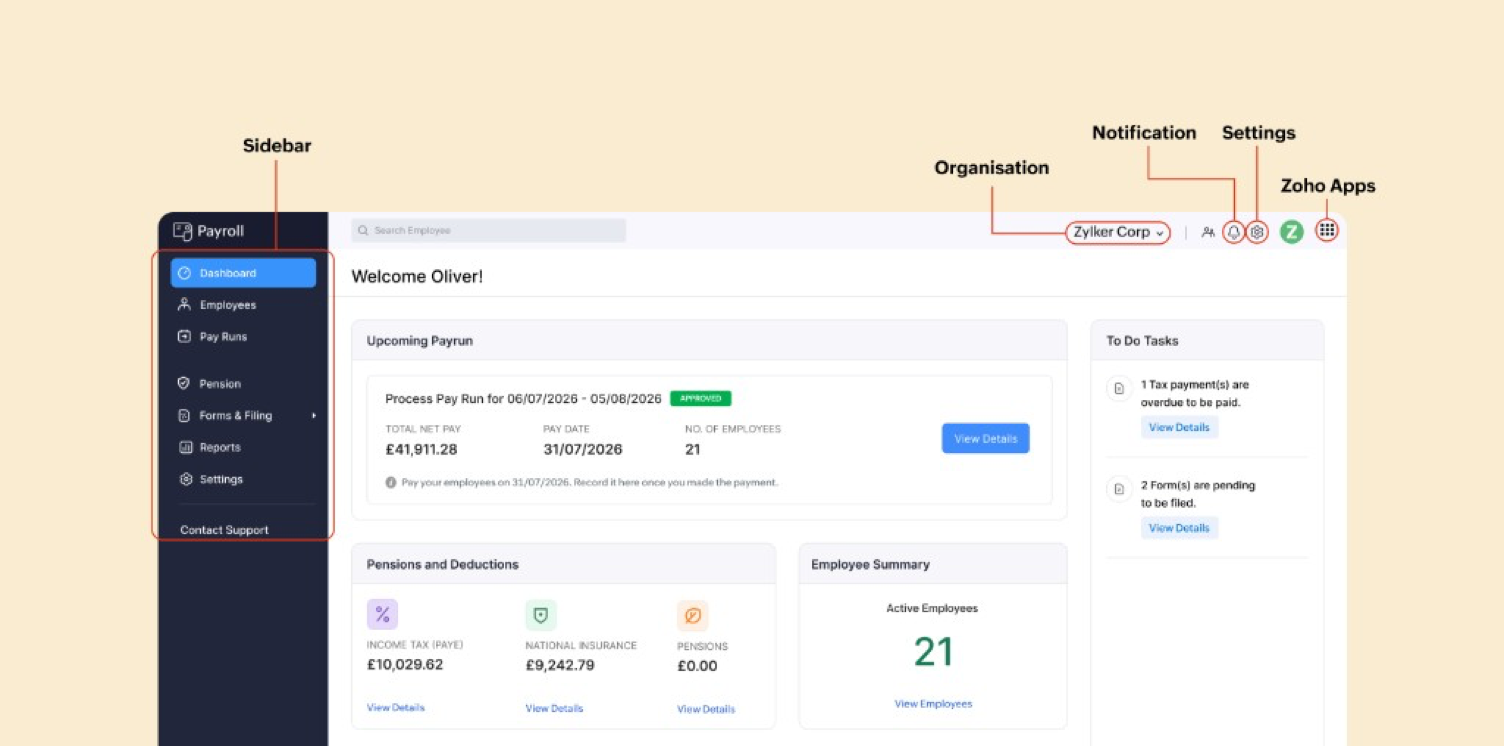The image size is (1504, 746).
Task: Click the Employees person icon in sidebar
Action: coord(184,305)
